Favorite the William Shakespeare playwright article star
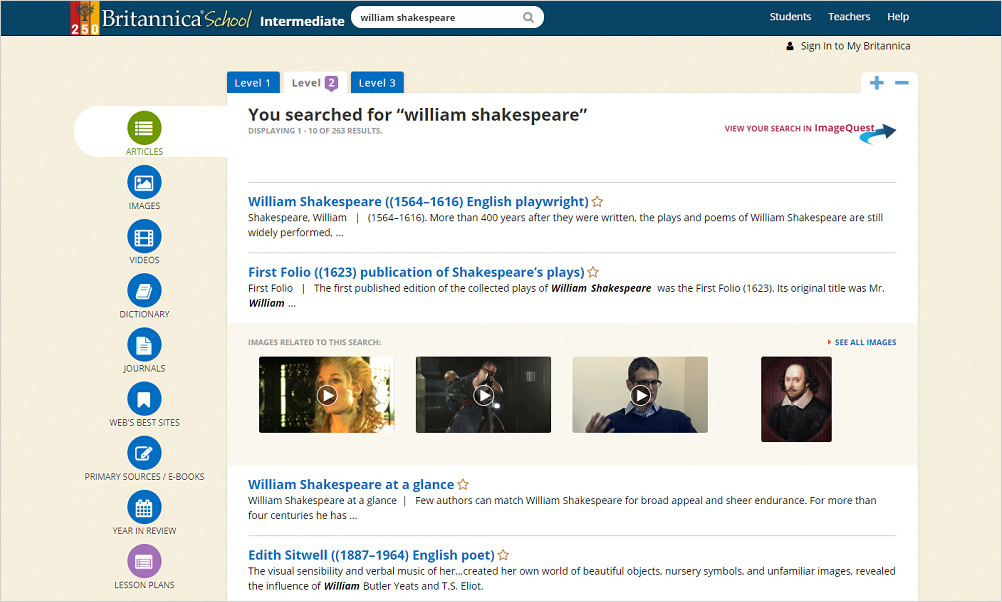Screen dimensions: 1002x602 click(597, 202)
